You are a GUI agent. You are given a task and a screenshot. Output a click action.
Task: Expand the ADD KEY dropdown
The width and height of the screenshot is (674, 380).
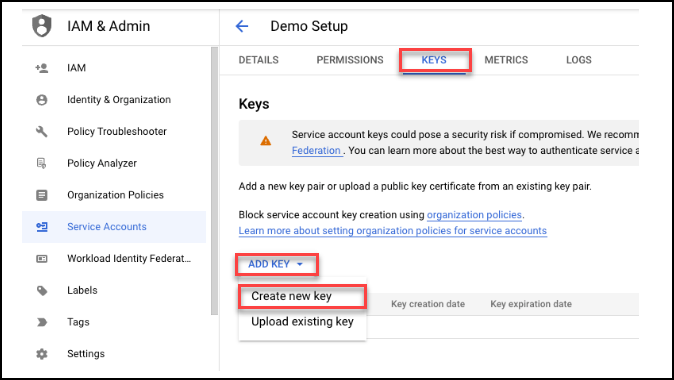point(276,264)
